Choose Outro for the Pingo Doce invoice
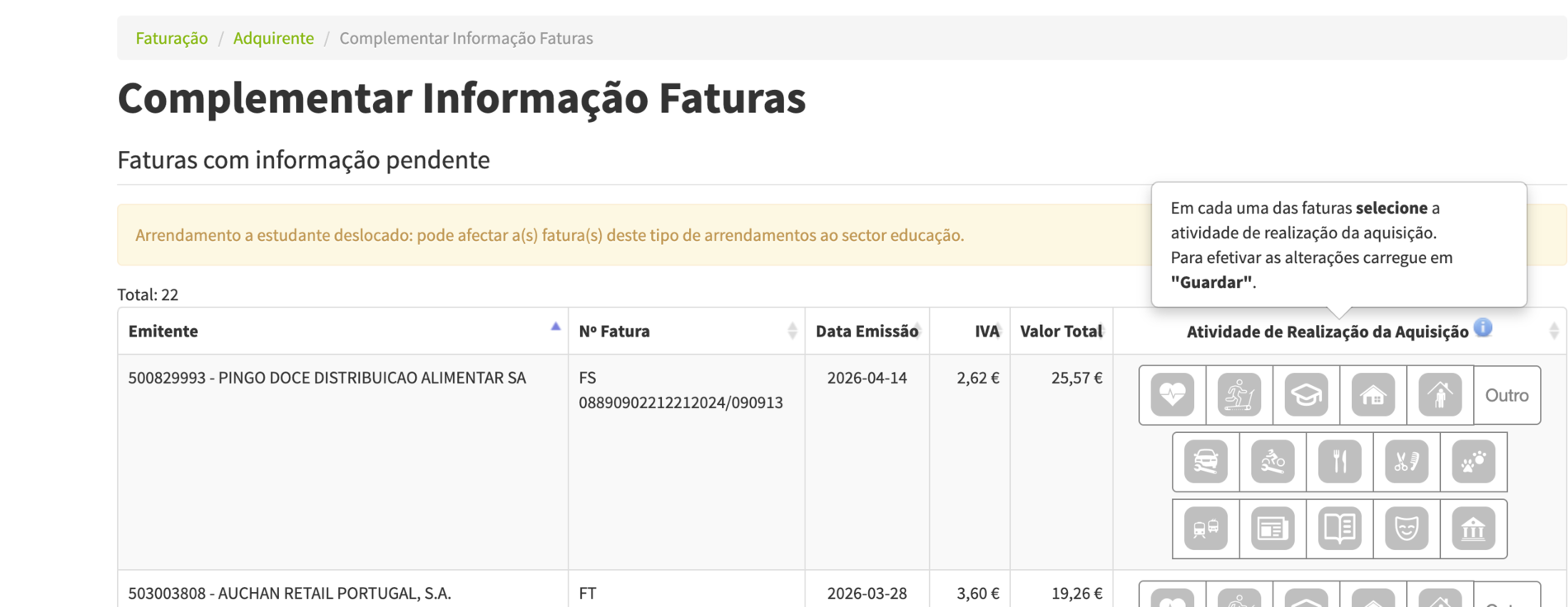This screenshot has width=1568, height=607. point(1507,395)
